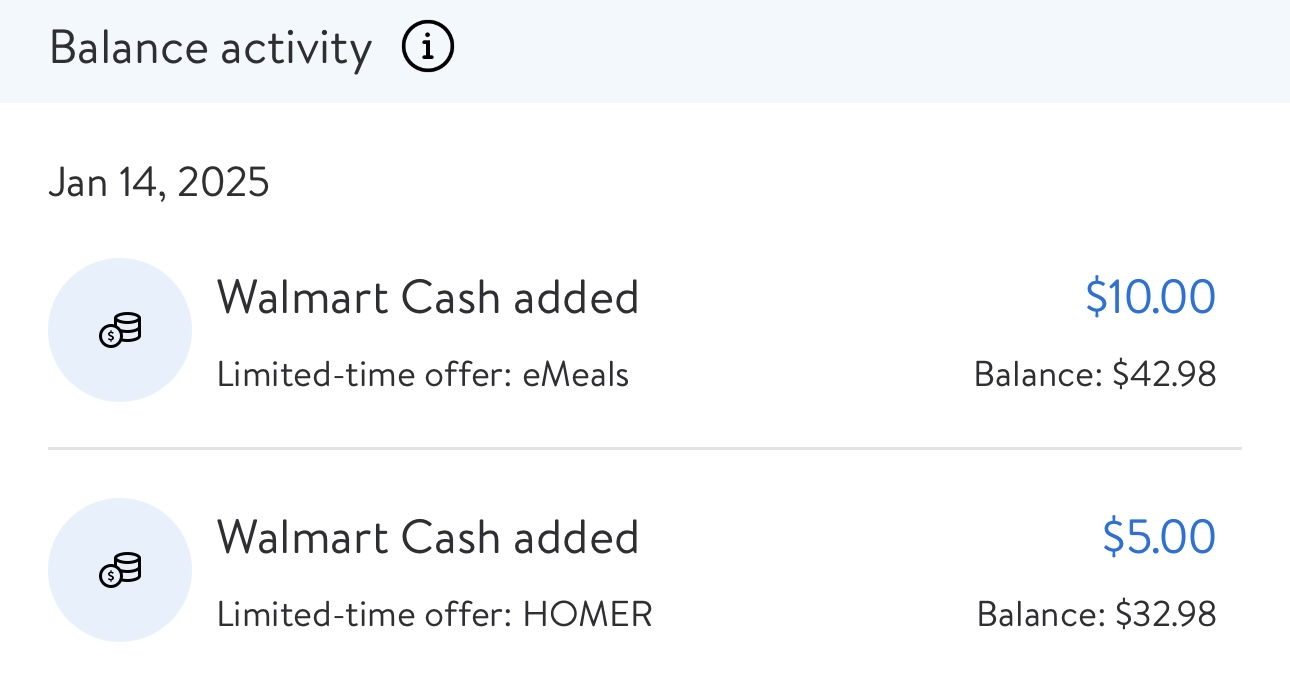Open the eMeals Walmart Cash added entry title
Viewport: 1290px width, 679px height.
click(x=428, y=297)
